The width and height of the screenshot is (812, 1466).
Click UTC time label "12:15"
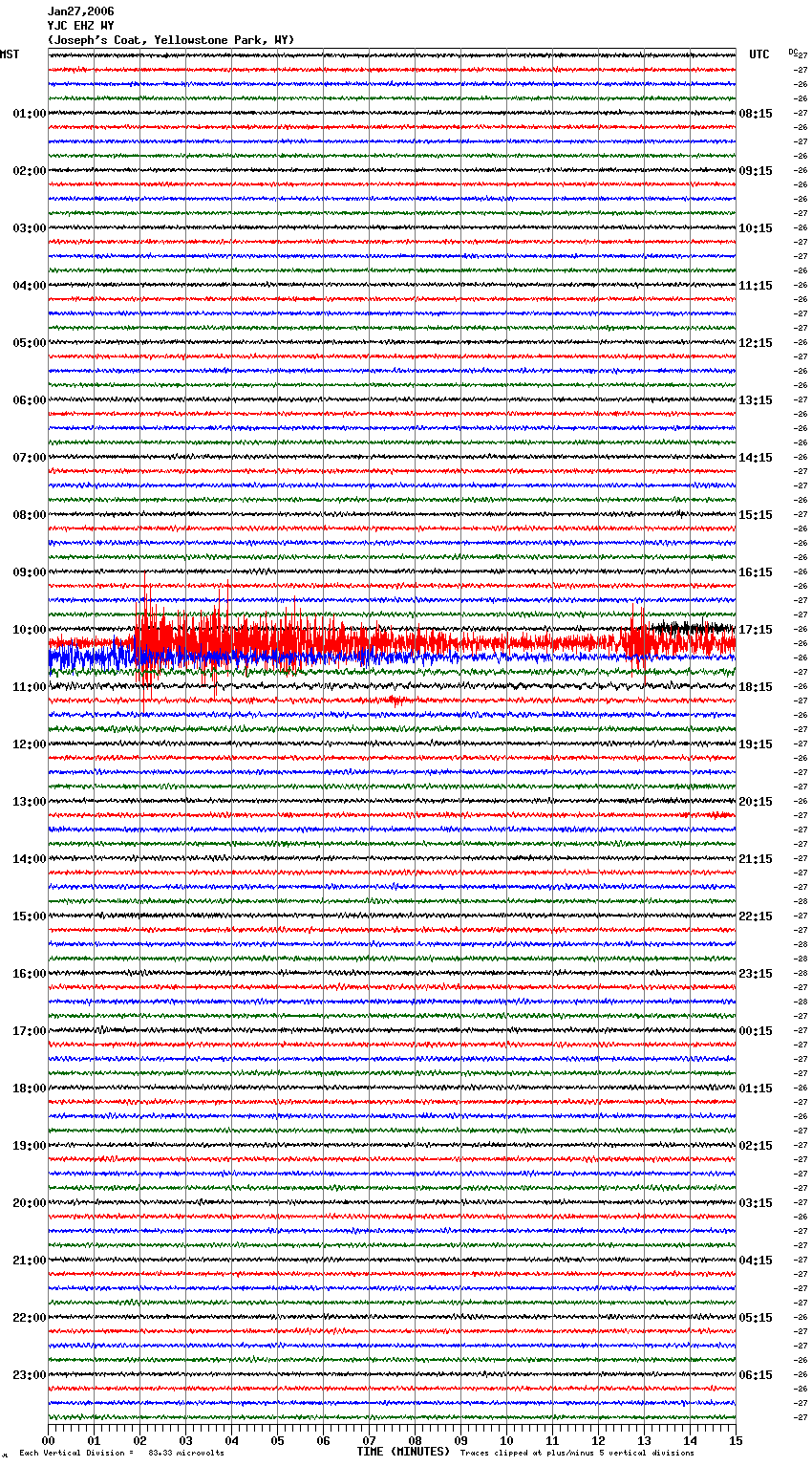click(756, 343)
